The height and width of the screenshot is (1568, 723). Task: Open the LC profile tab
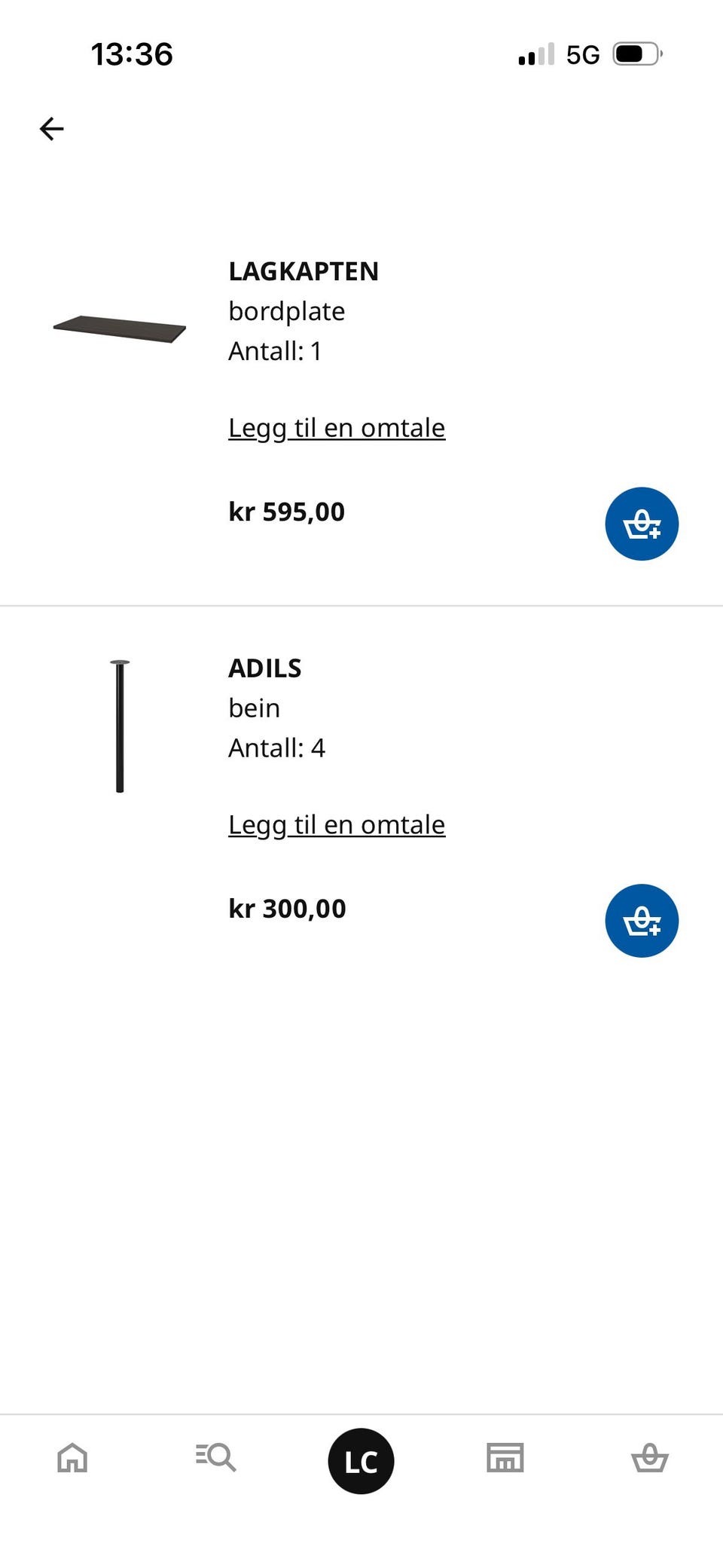click(361, 1461)
